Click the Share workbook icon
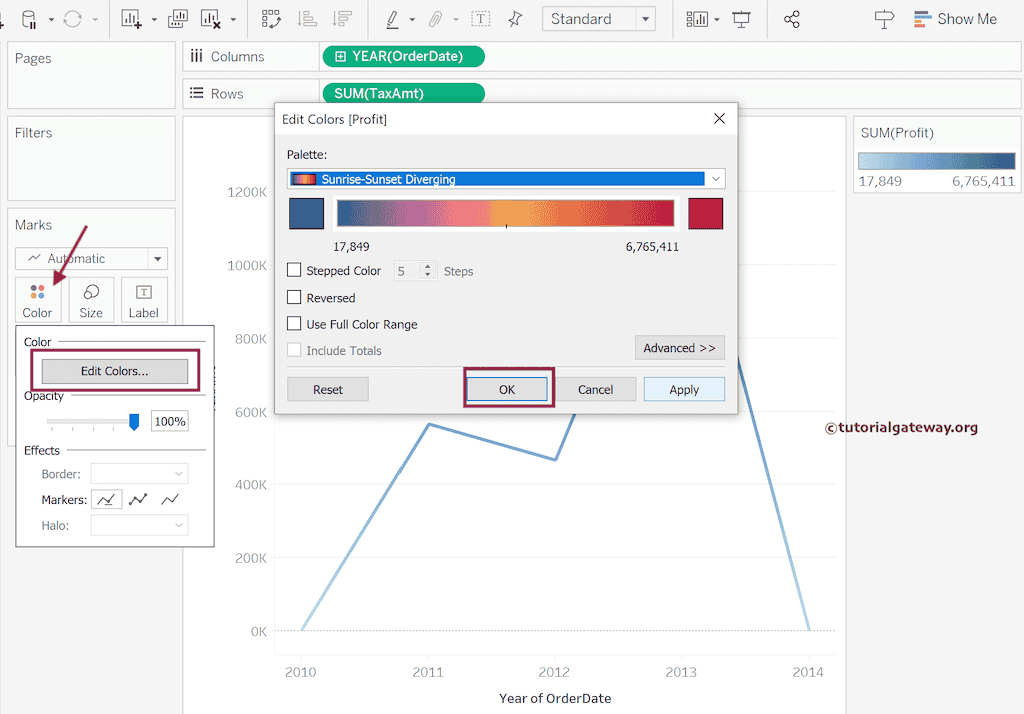 point(792,20)
